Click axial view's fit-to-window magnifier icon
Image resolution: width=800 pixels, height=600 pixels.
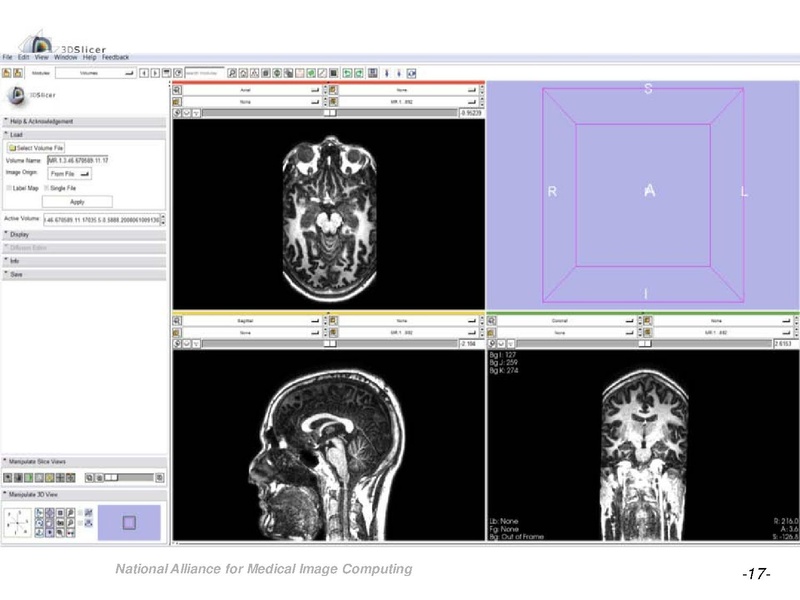click(177, 90)
